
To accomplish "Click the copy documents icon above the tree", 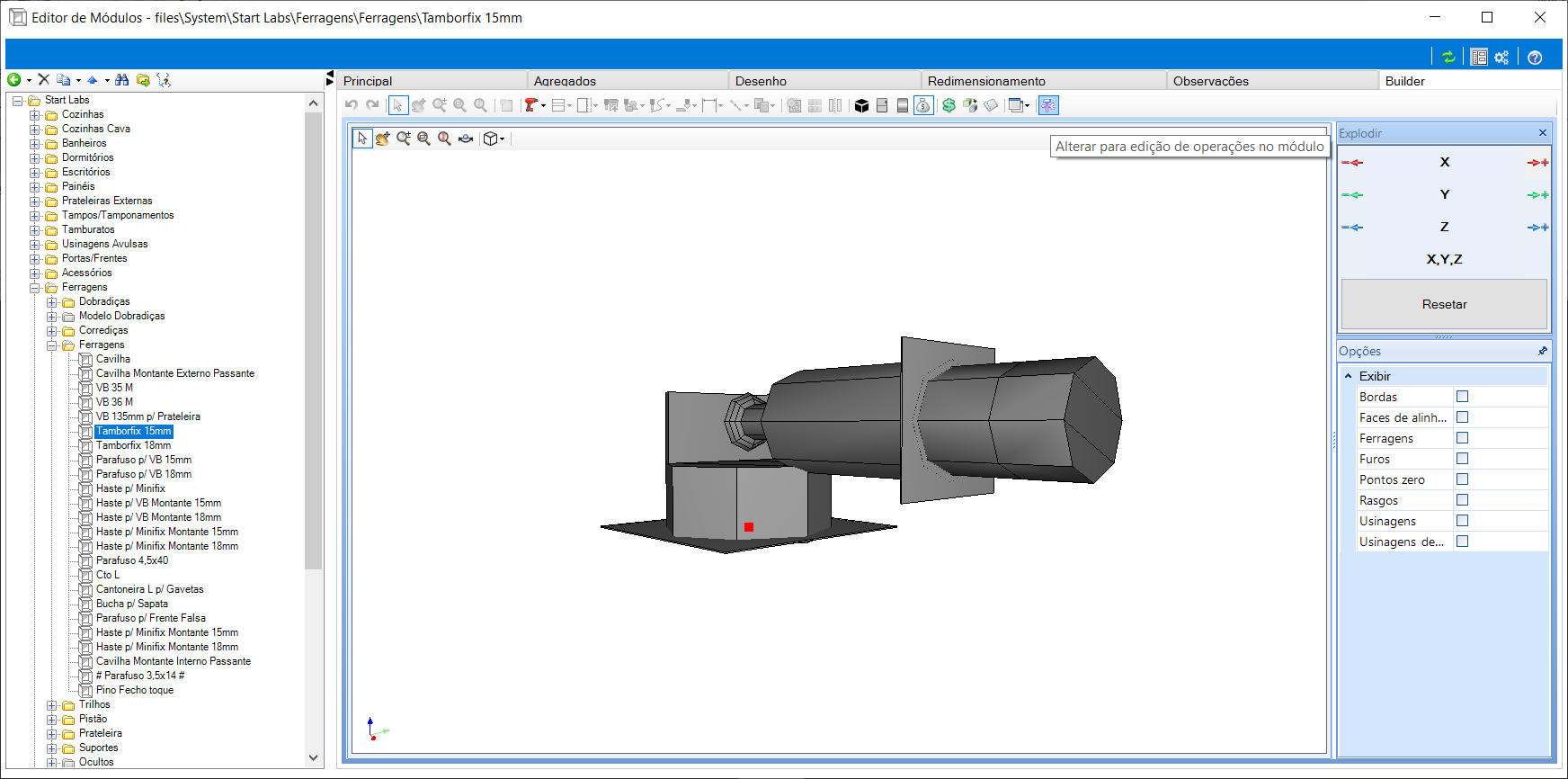I will (63, 80).
